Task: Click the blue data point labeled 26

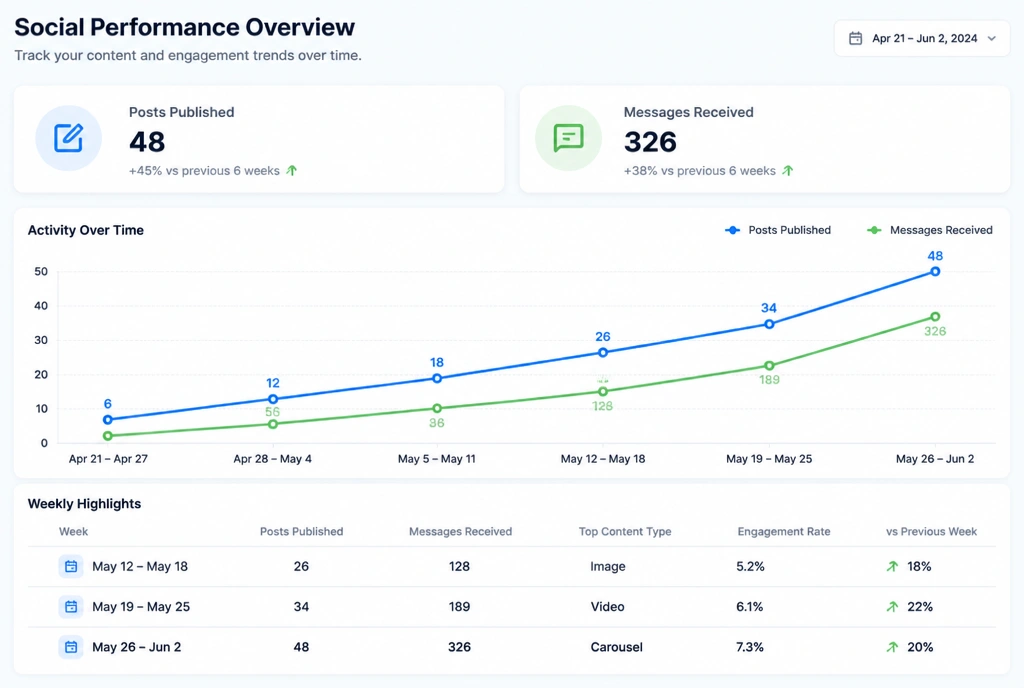Action: click(x=603, y=352)
